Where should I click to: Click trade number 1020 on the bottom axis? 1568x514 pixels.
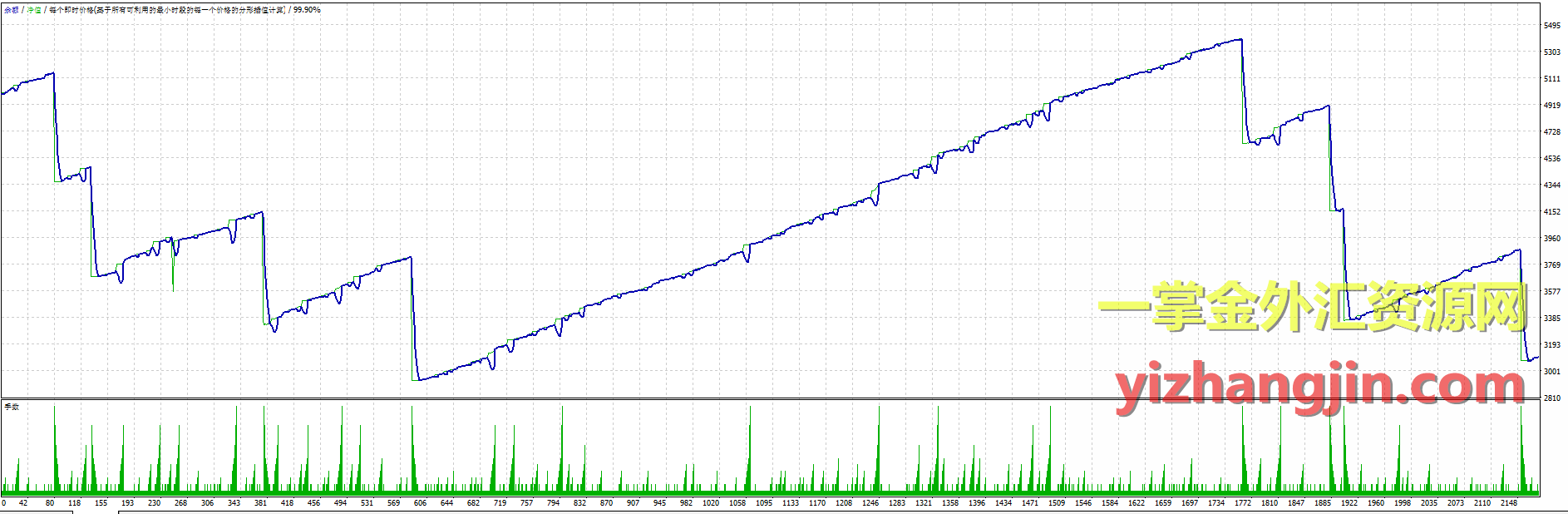(x=711, y=503)
